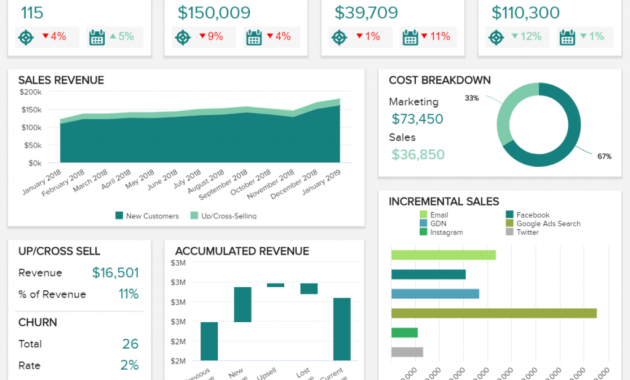This screenshot has width=630, height=380.
Task: Click the calendar icon in the $39,709 card
Action: coord(410,37)
